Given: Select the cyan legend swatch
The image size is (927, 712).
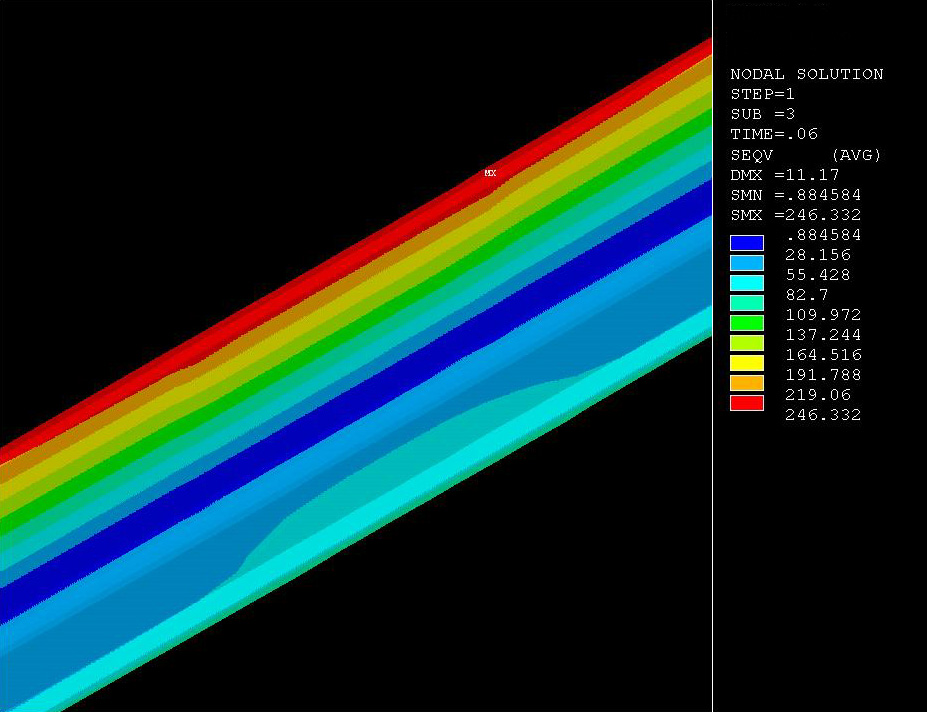Looking at the screenshot, I should coord(747,283).
